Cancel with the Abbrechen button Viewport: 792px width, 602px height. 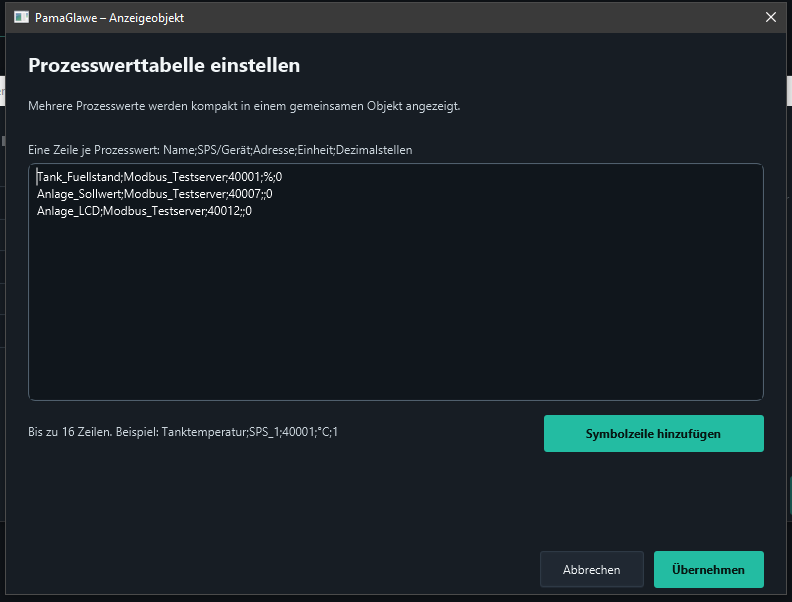click(591, 569)
